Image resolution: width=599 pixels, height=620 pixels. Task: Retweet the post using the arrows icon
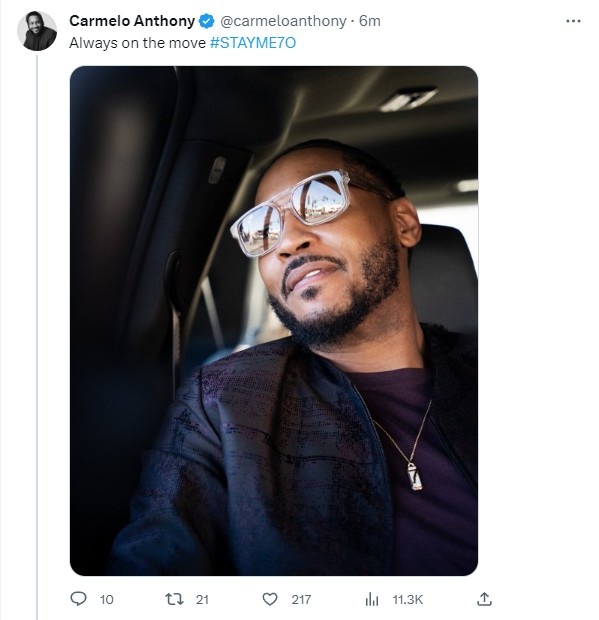coord(174,599)
